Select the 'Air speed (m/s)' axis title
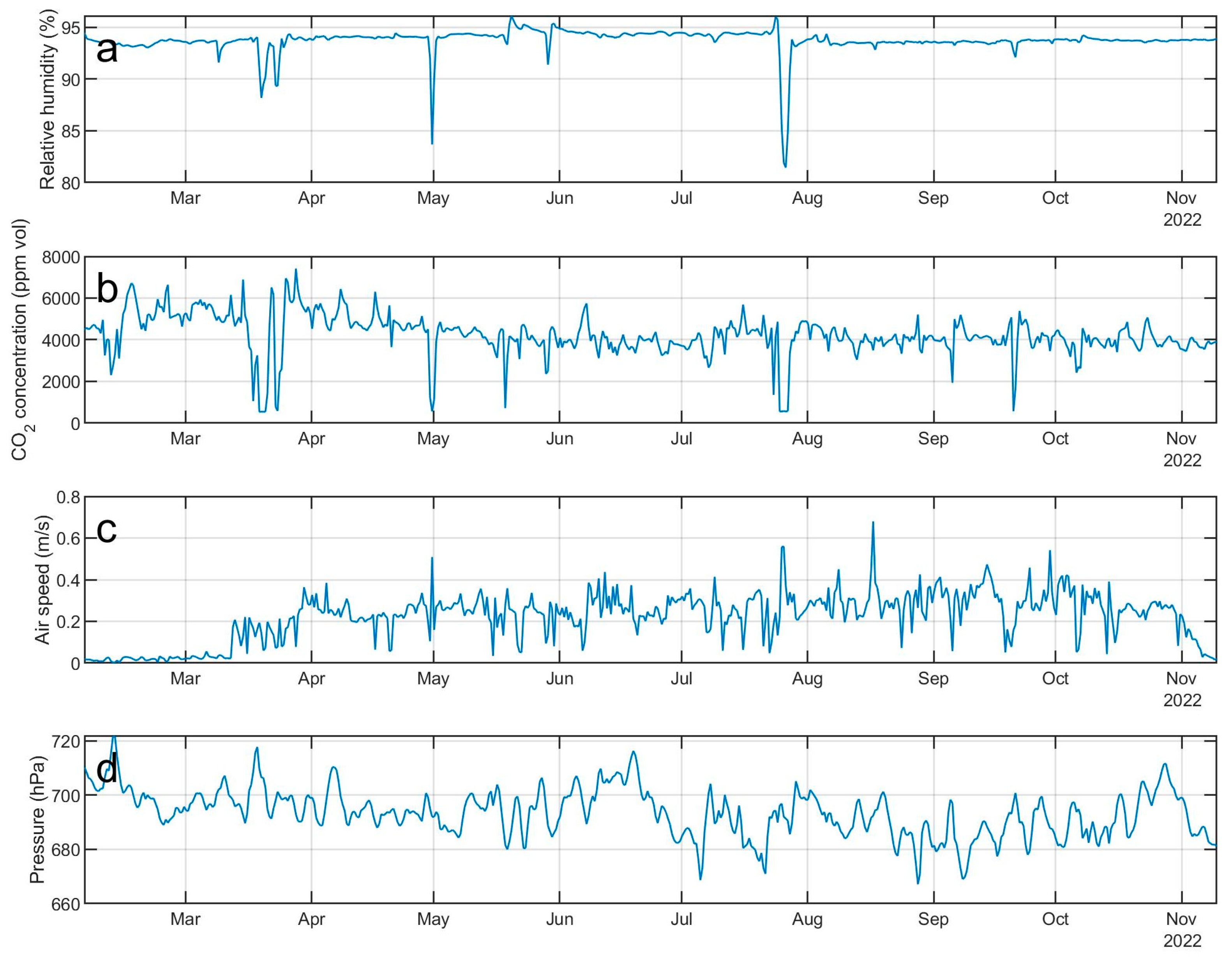This screenshot has height=958, width=1232. click(43, 580)
